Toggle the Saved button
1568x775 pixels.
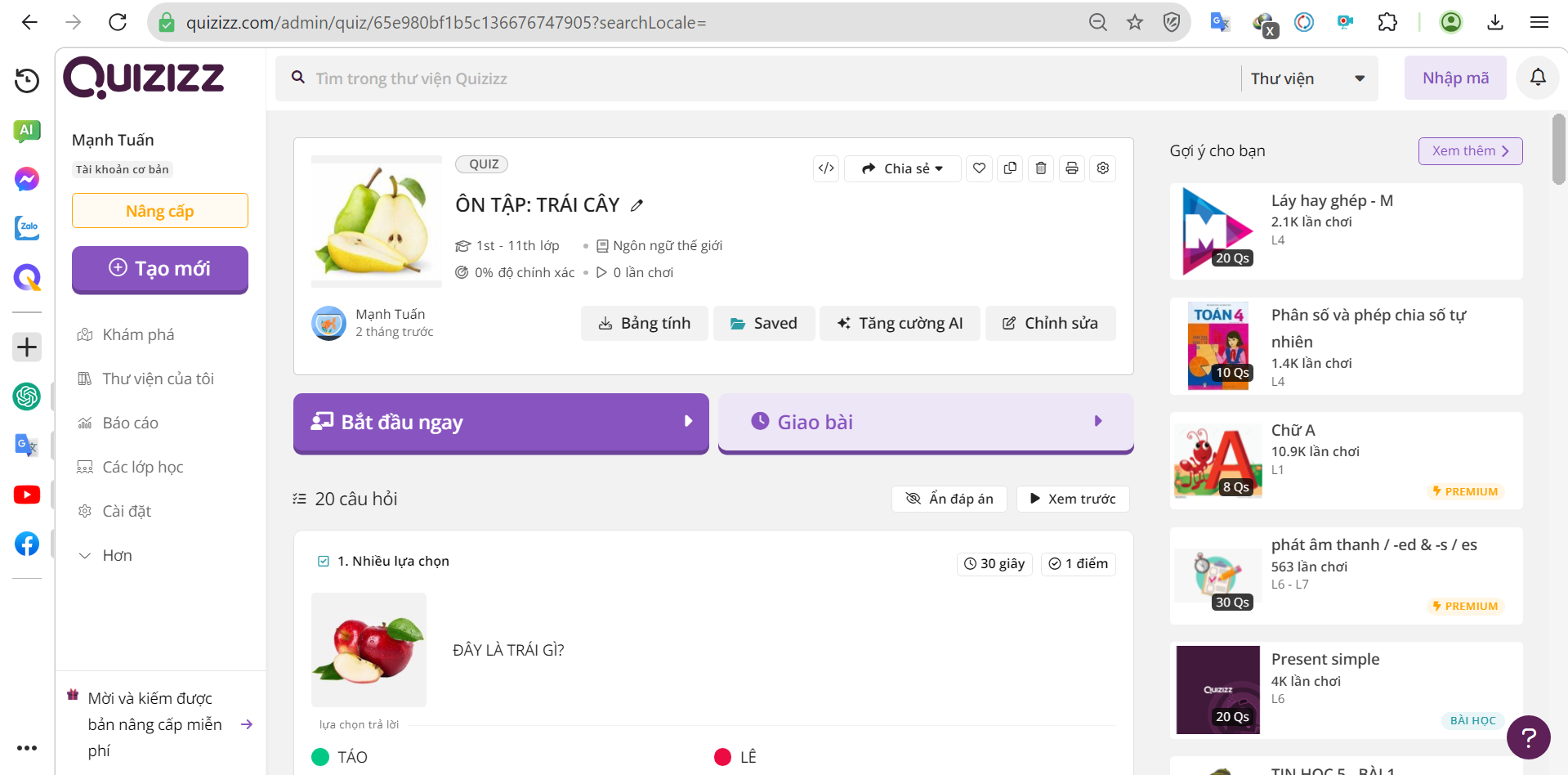[764, 324]
